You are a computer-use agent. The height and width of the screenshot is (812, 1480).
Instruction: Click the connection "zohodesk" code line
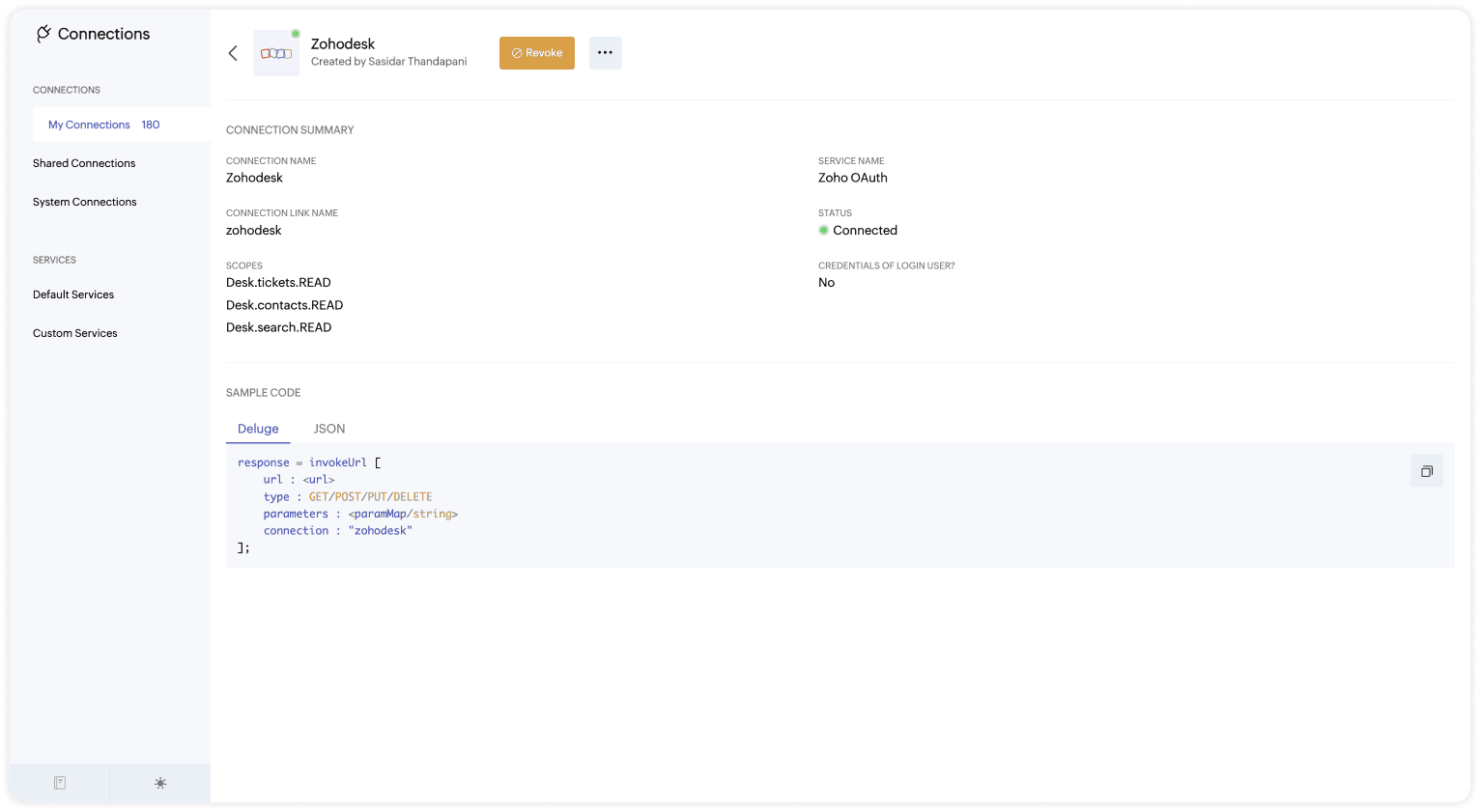(x=338, y=531)
